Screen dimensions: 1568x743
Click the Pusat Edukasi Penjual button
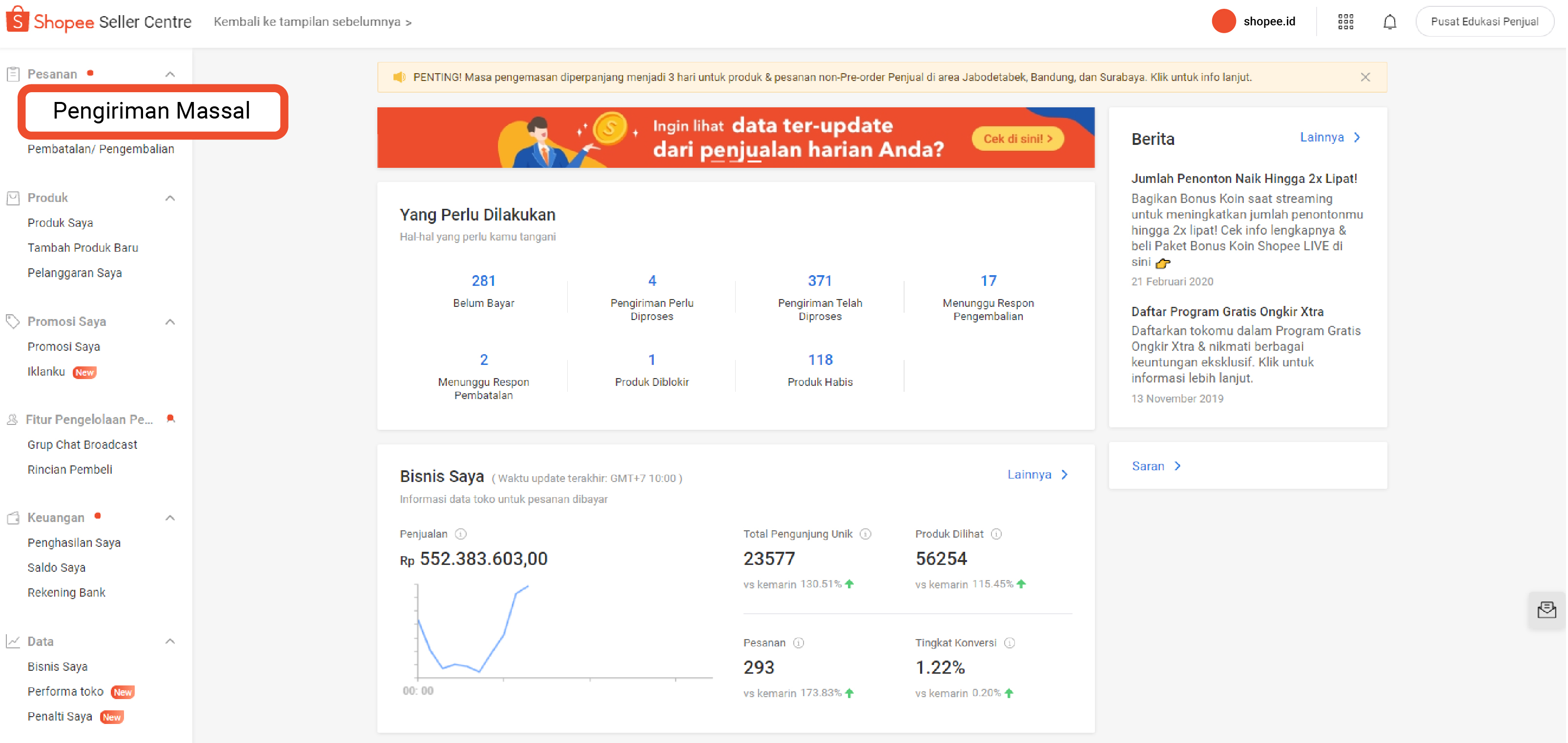point(1484,21)
